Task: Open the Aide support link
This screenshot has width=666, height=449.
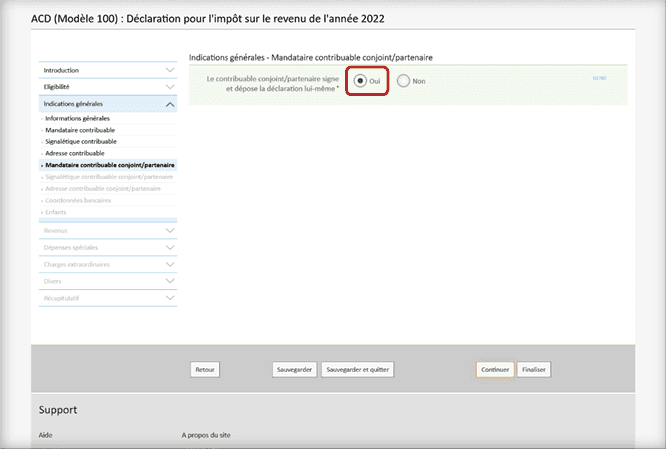Action: [x=46, y=436]
